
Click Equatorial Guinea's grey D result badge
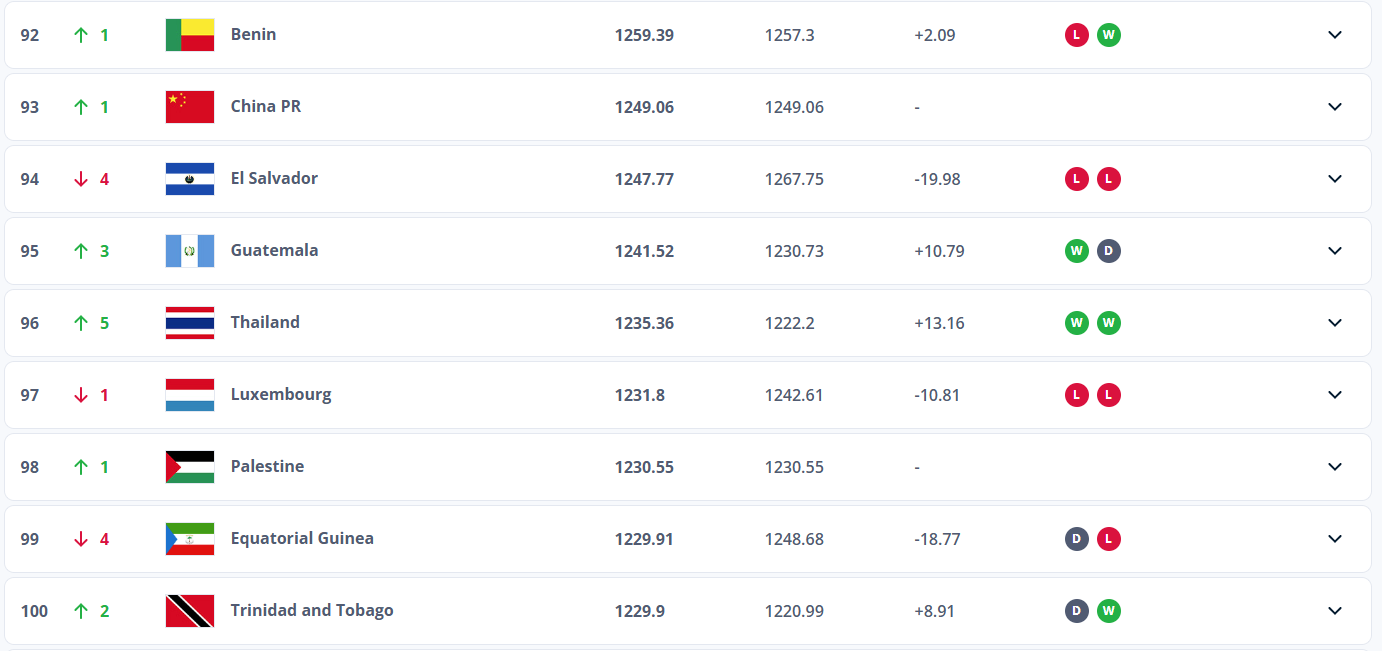[1076, 539]
